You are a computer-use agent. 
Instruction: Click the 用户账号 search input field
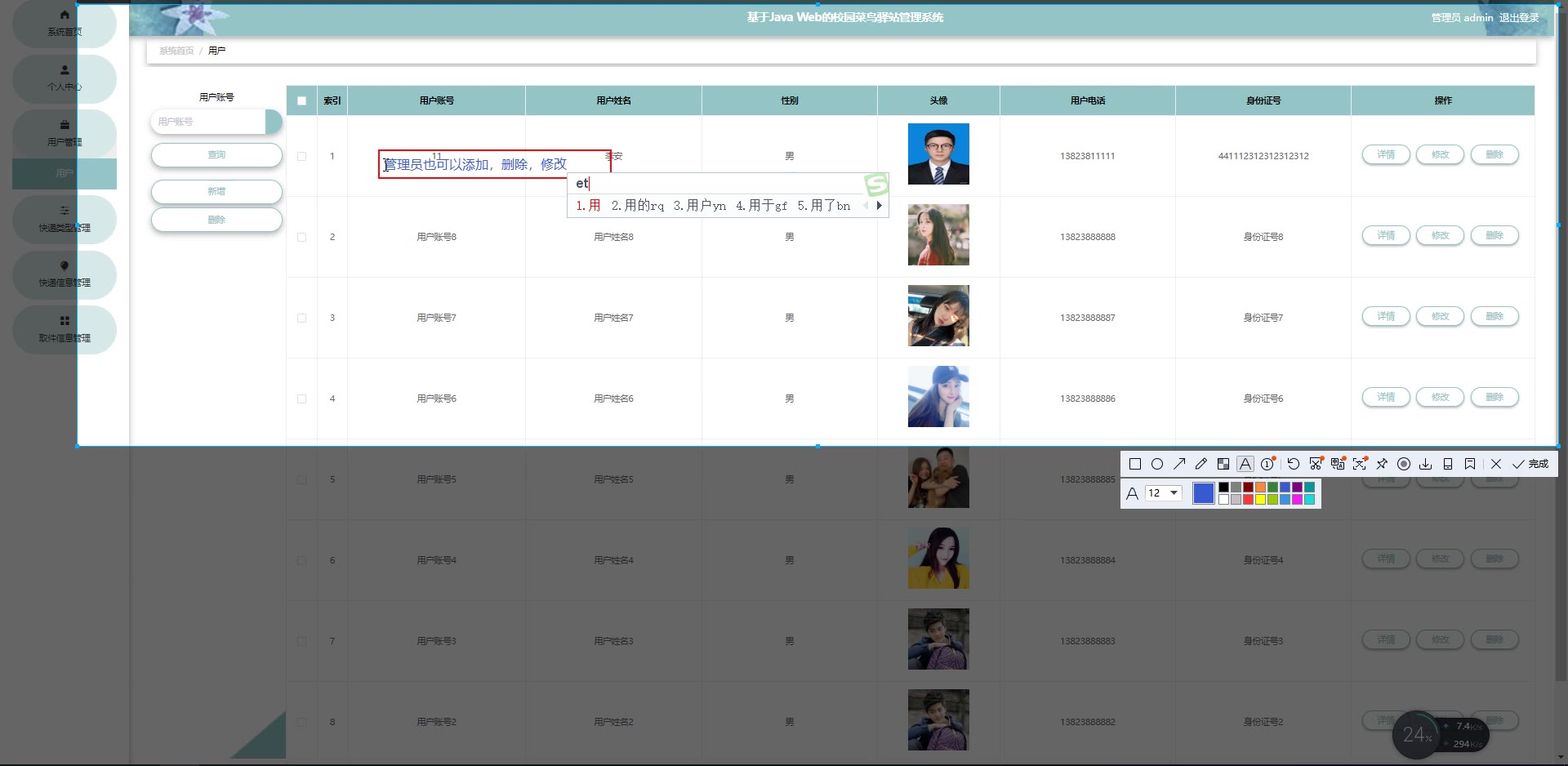click(209, 122)
